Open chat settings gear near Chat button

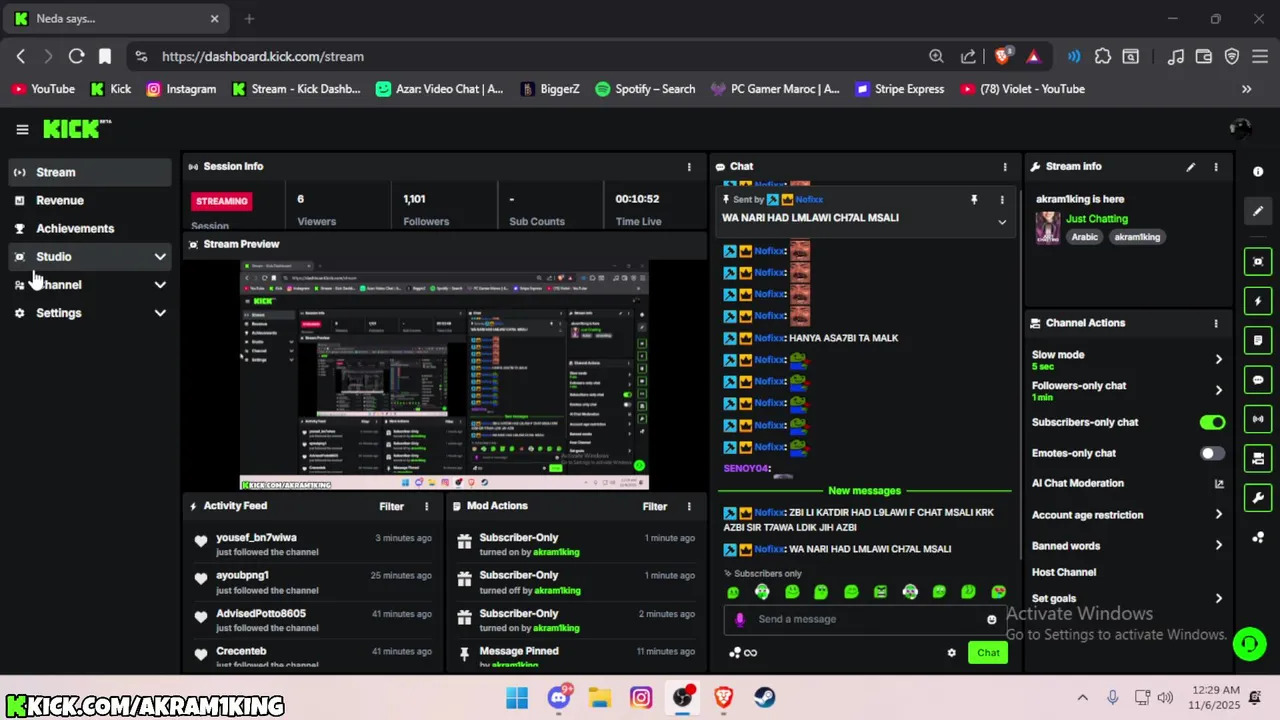coord(951,653)
